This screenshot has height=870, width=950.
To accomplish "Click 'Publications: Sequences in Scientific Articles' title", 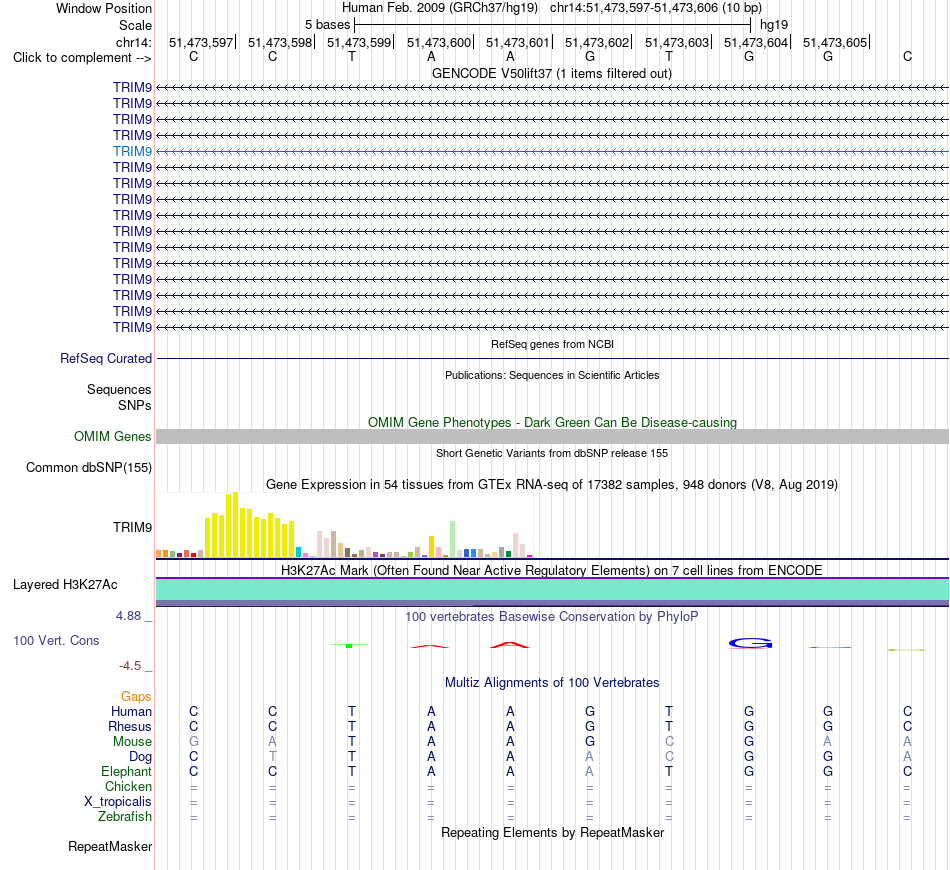I will click(x=552, y=375).
